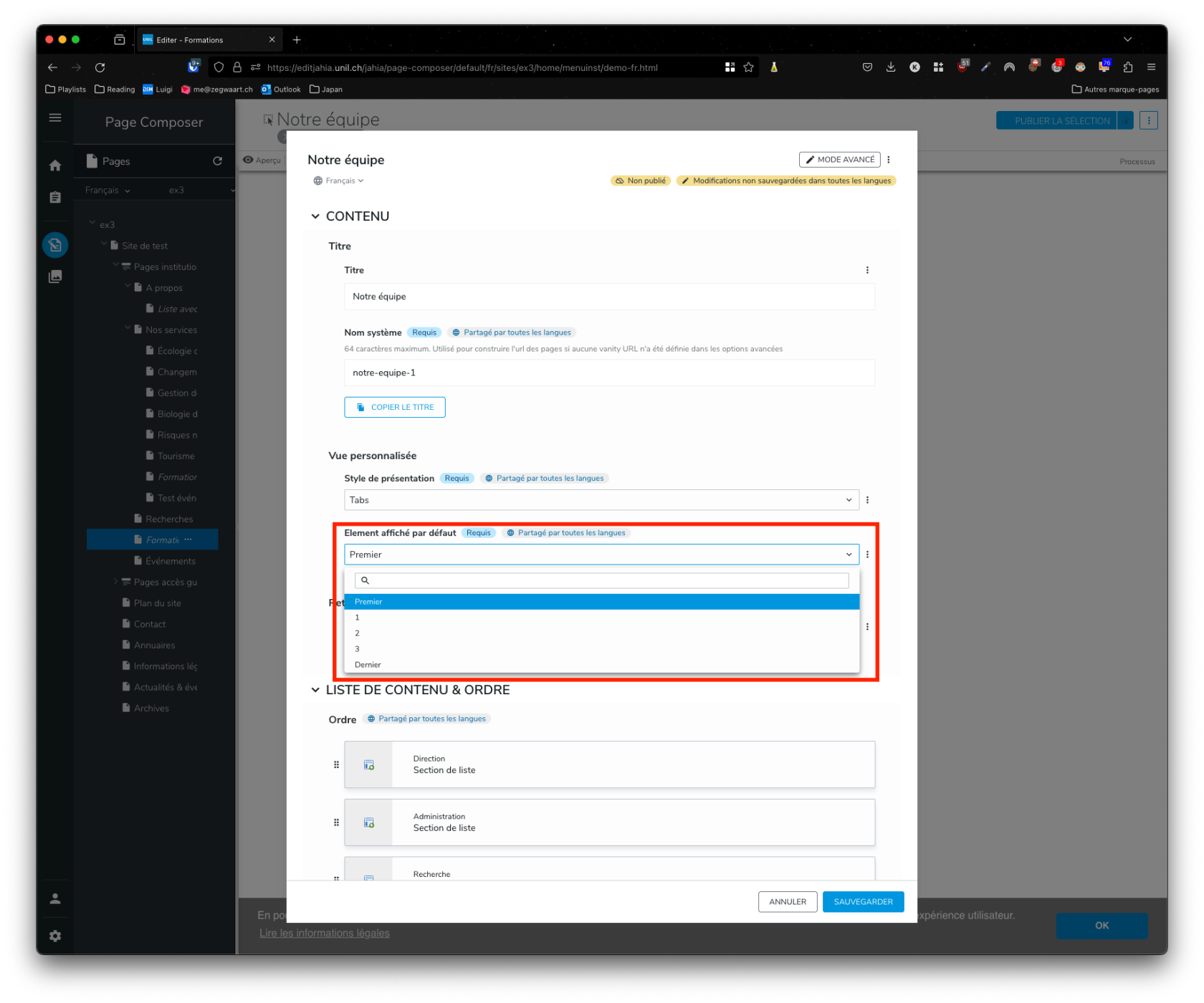Click the ANNULER button
Viewport: 1204px width, 1003px height.
(787, 902)
